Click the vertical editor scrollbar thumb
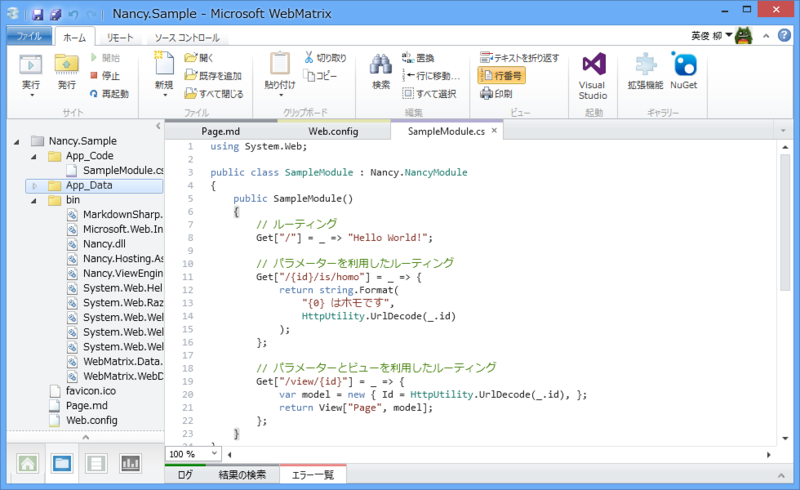 [x=785, y=223]
